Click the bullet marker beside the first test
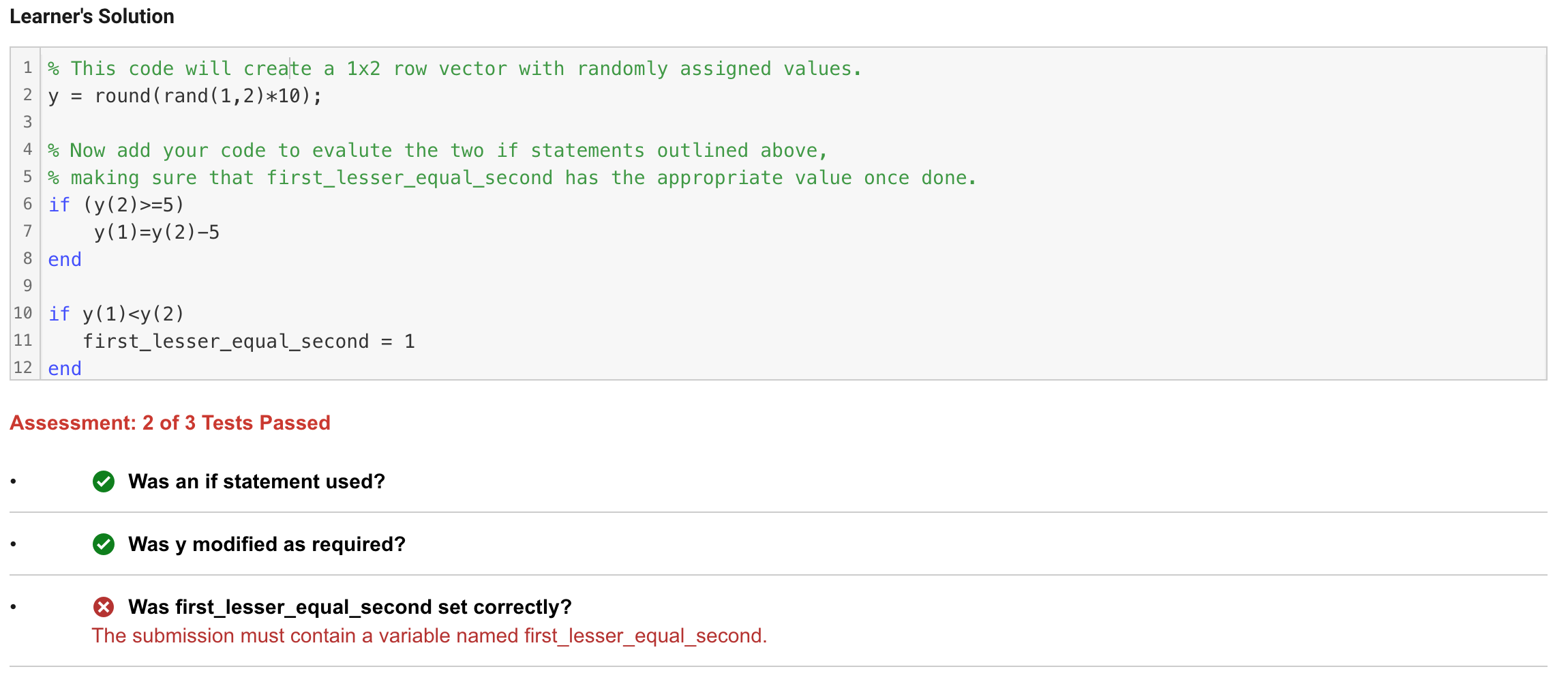Viewport: 1568px width, 682px height. [x=14, y=481]
